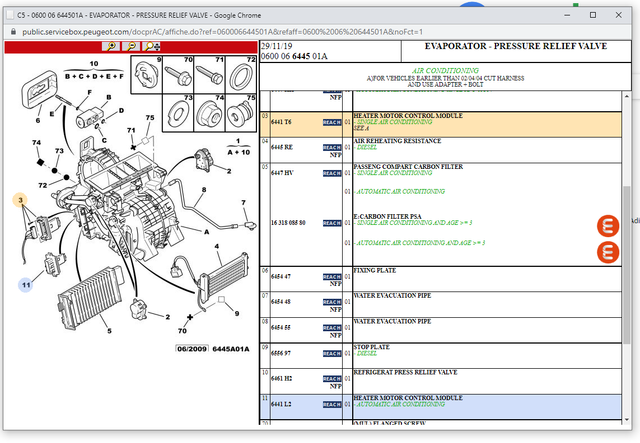Click the REACH badge for 6445 RE
The height and width of the screenshot is (443, 640).
pyautogui.click(x=332, y=147)
